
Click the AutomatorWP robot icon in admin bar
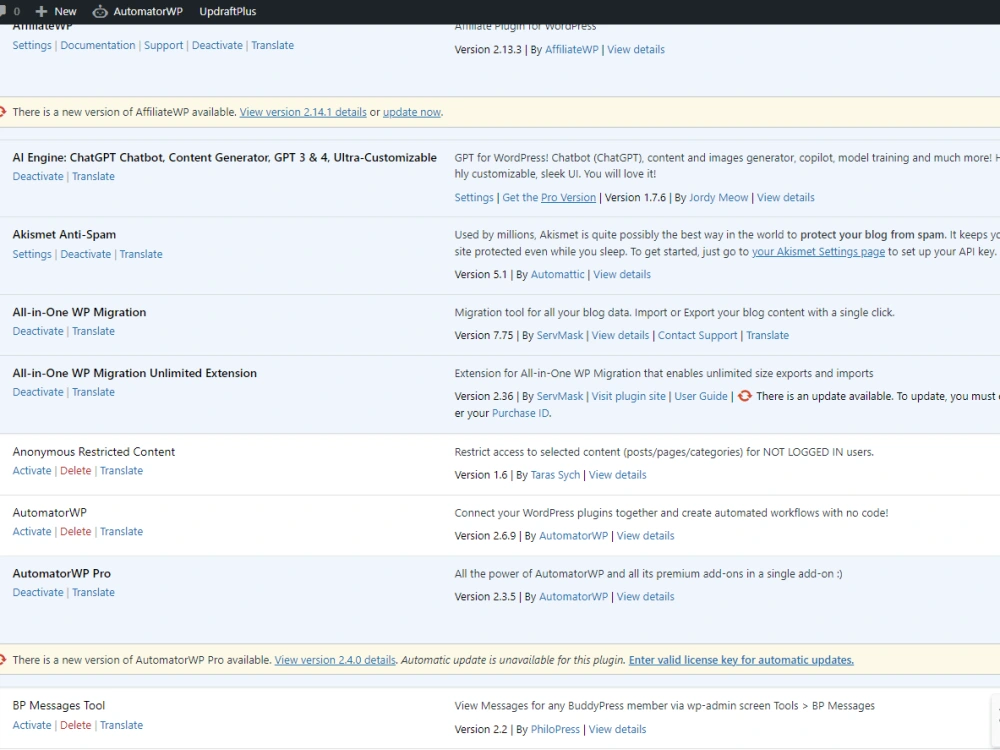(99, 11)
